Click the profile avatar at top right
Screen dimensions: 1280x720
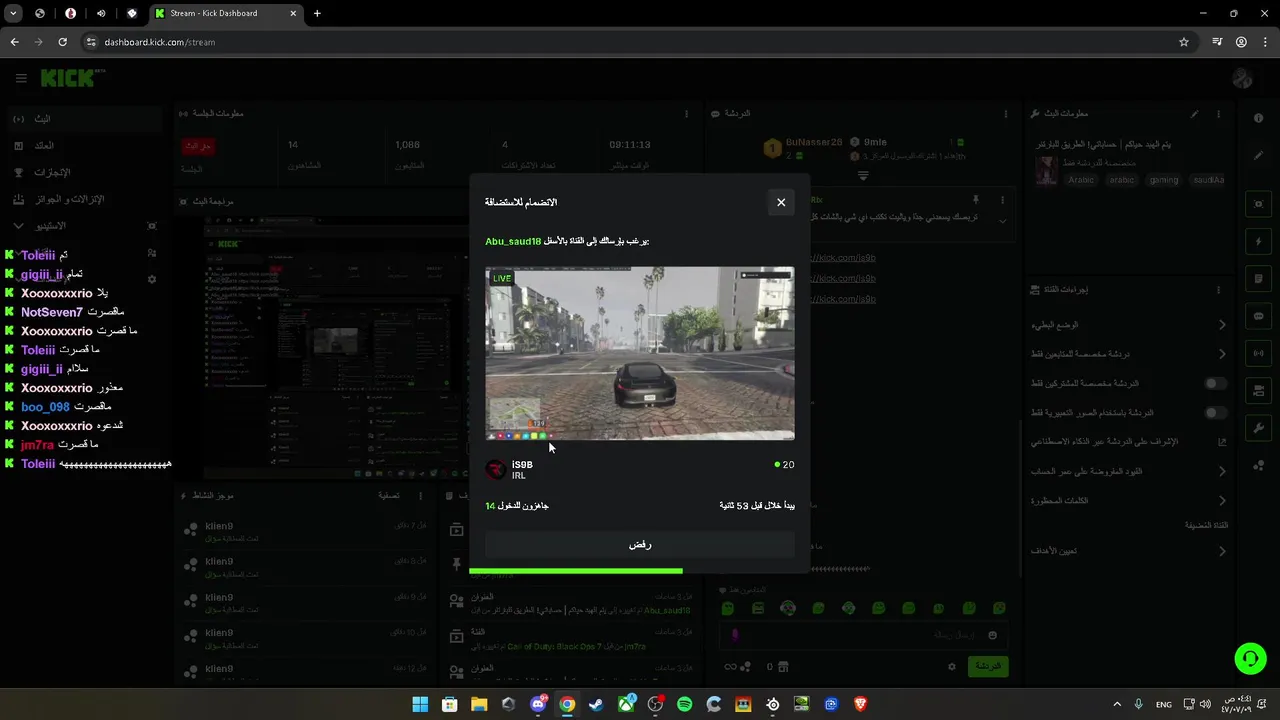pos(1243,78)
